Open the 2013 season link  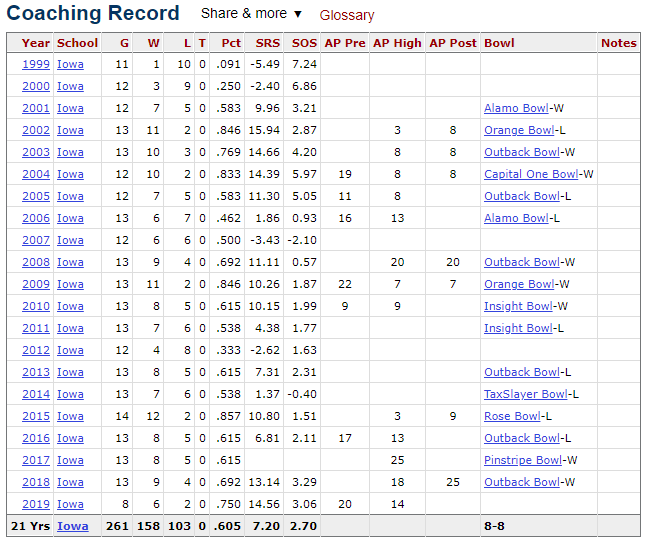(x=36, y=372)
